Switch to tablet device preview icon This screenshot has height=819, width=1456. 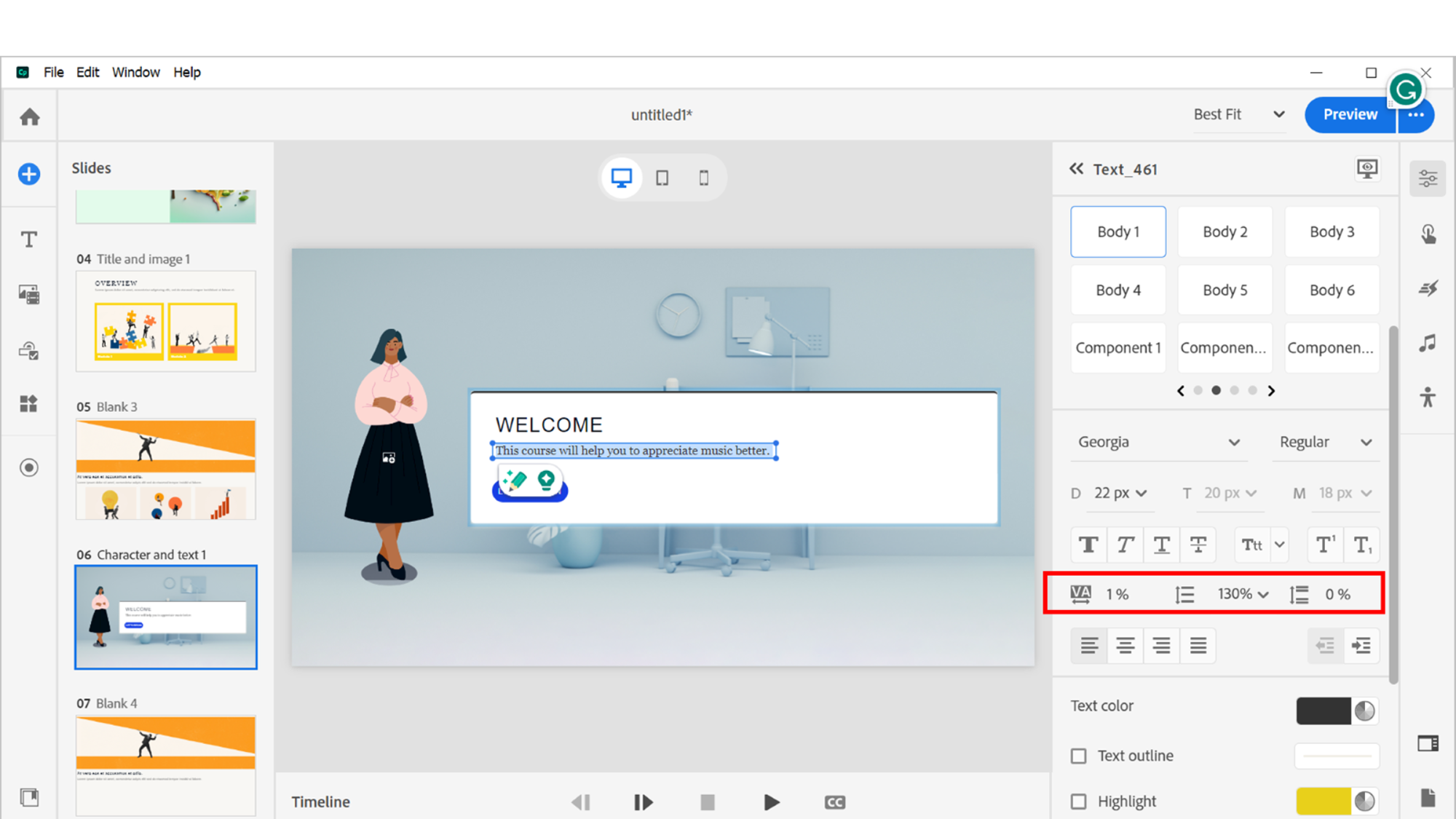[x=662, y=178]
